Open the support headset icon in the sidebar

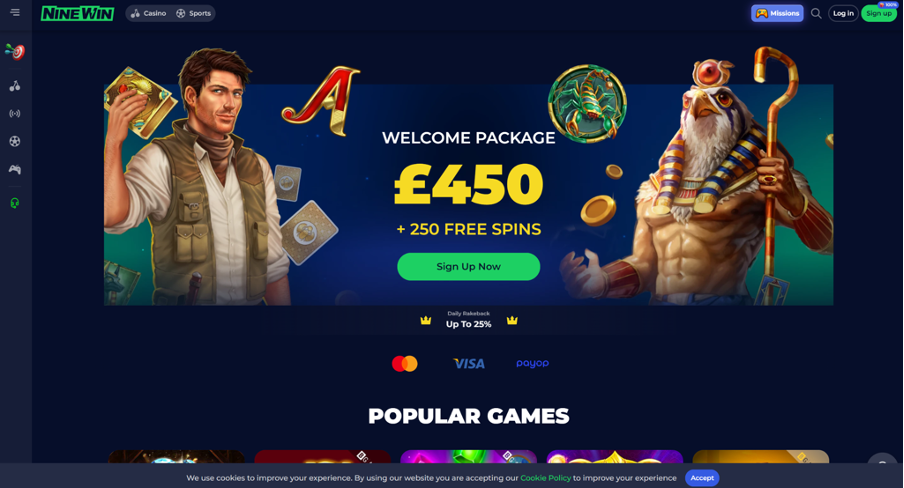point(15,203)
